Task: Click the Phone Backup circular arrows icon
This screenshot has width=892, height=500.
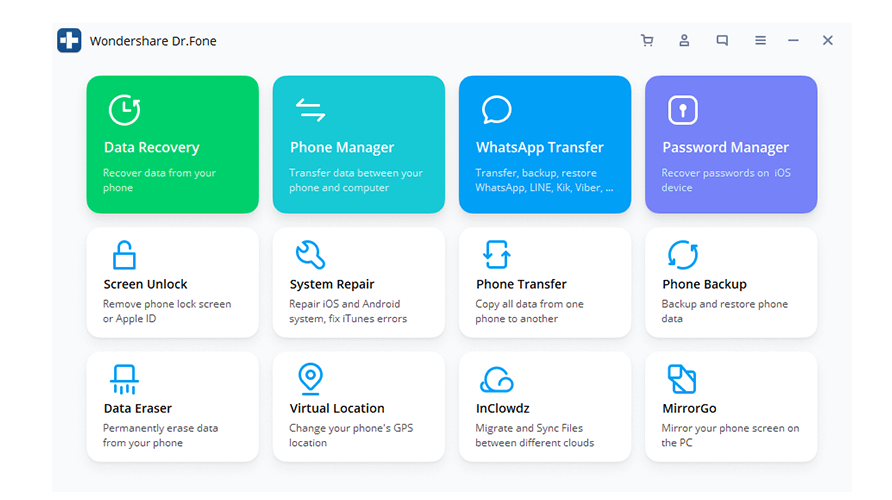Action: click(682, 255)
